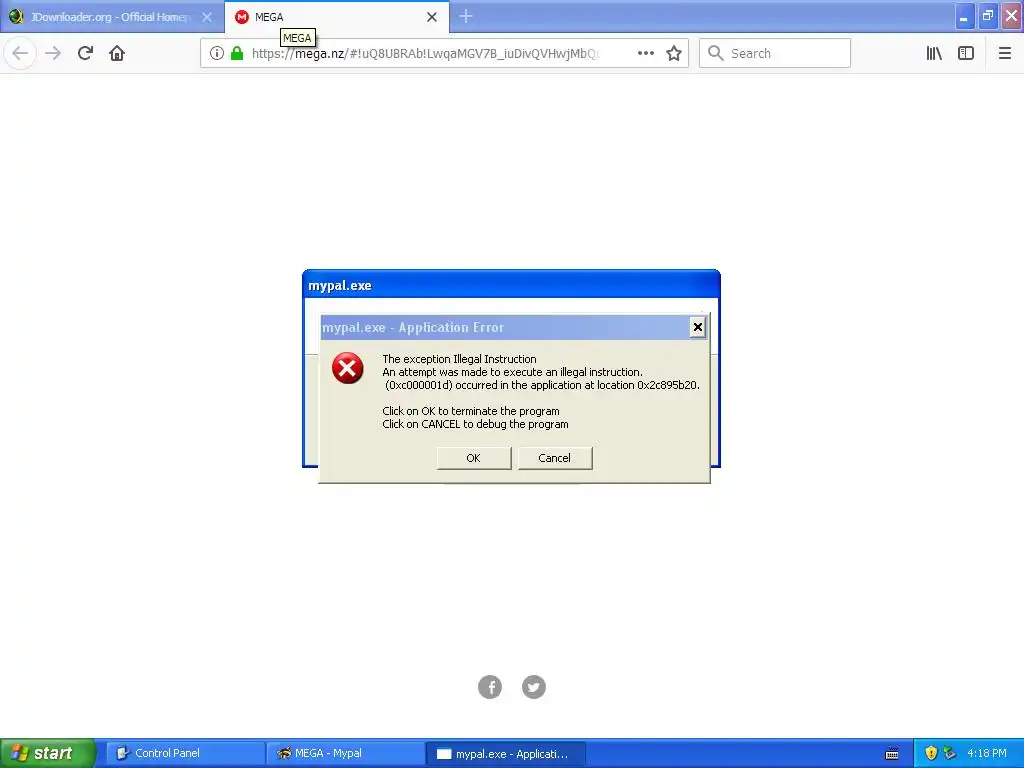Open the browser home page
This screenshot has width=1024, height=768.
click(117, 54)
